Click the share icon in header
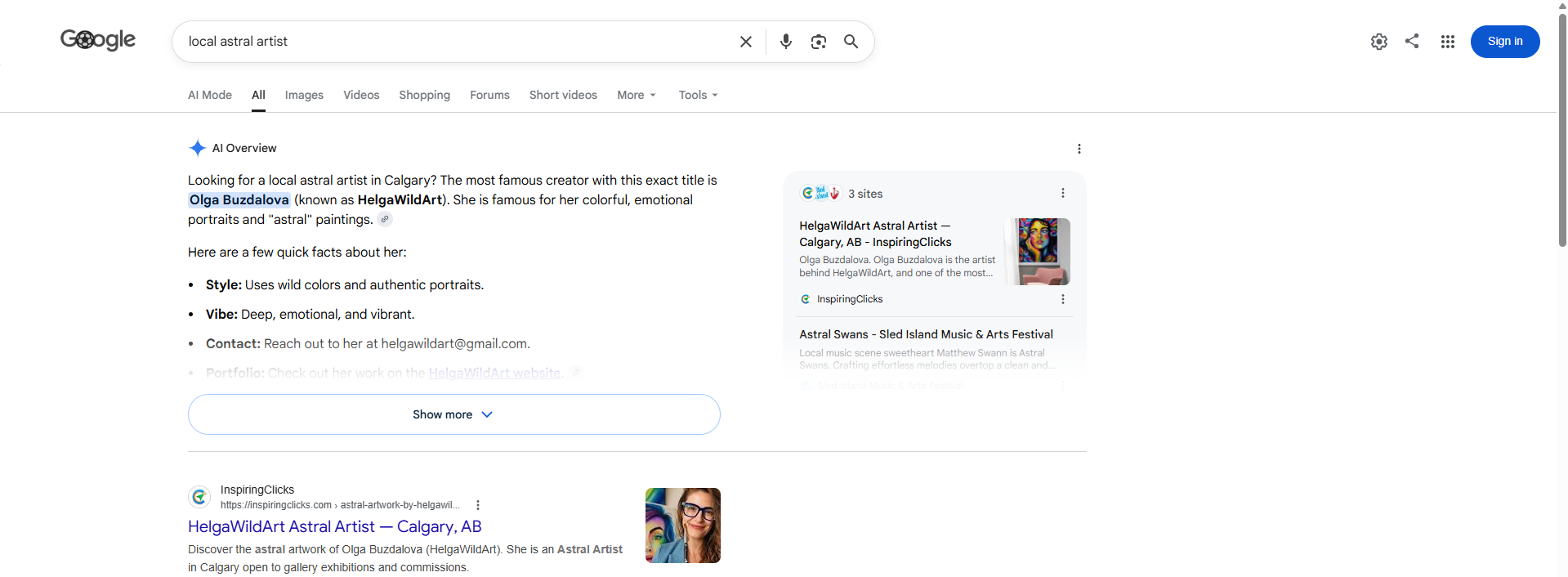Image resolution: width=1568 pixels, height=577 pixels. [1412, 41]
